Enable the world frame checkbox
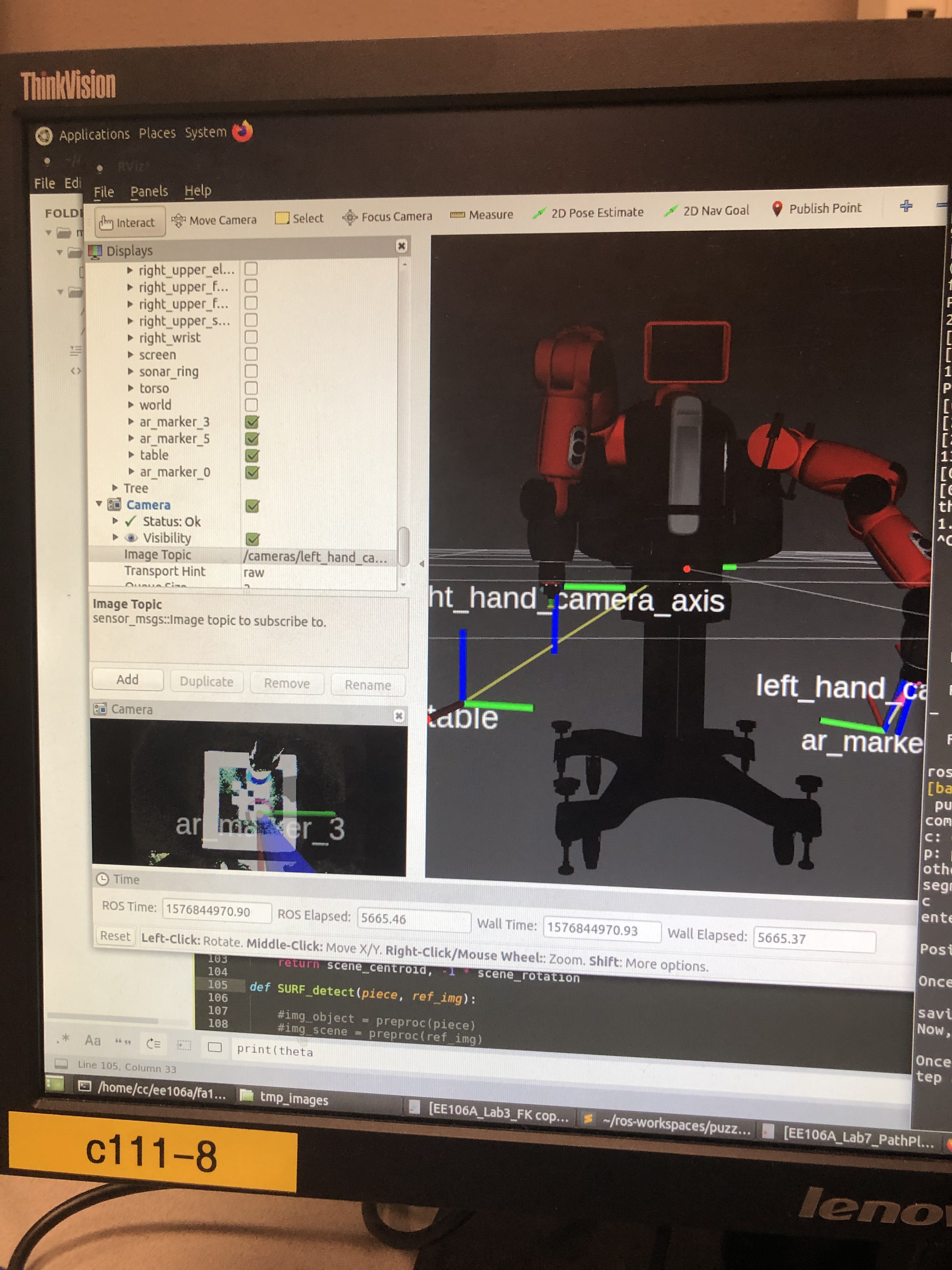 251,405
